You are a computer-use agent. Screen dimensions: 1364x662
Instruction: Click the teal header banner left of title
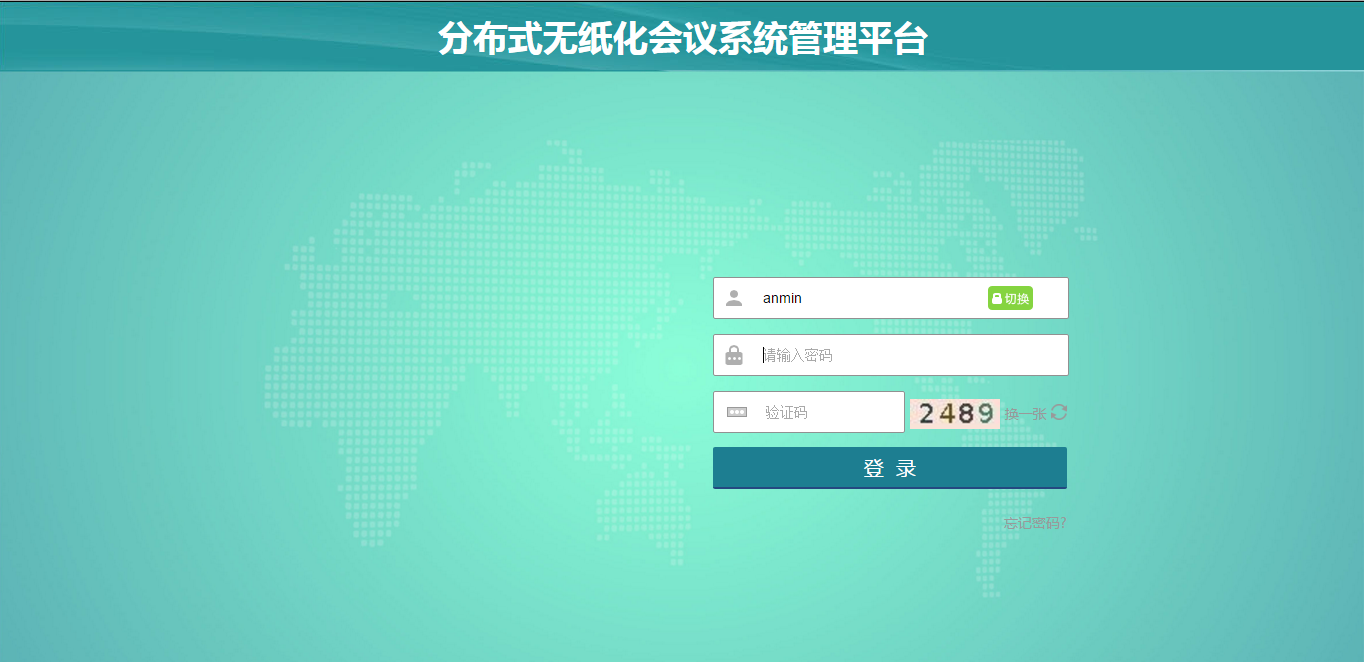pos(200,40)
